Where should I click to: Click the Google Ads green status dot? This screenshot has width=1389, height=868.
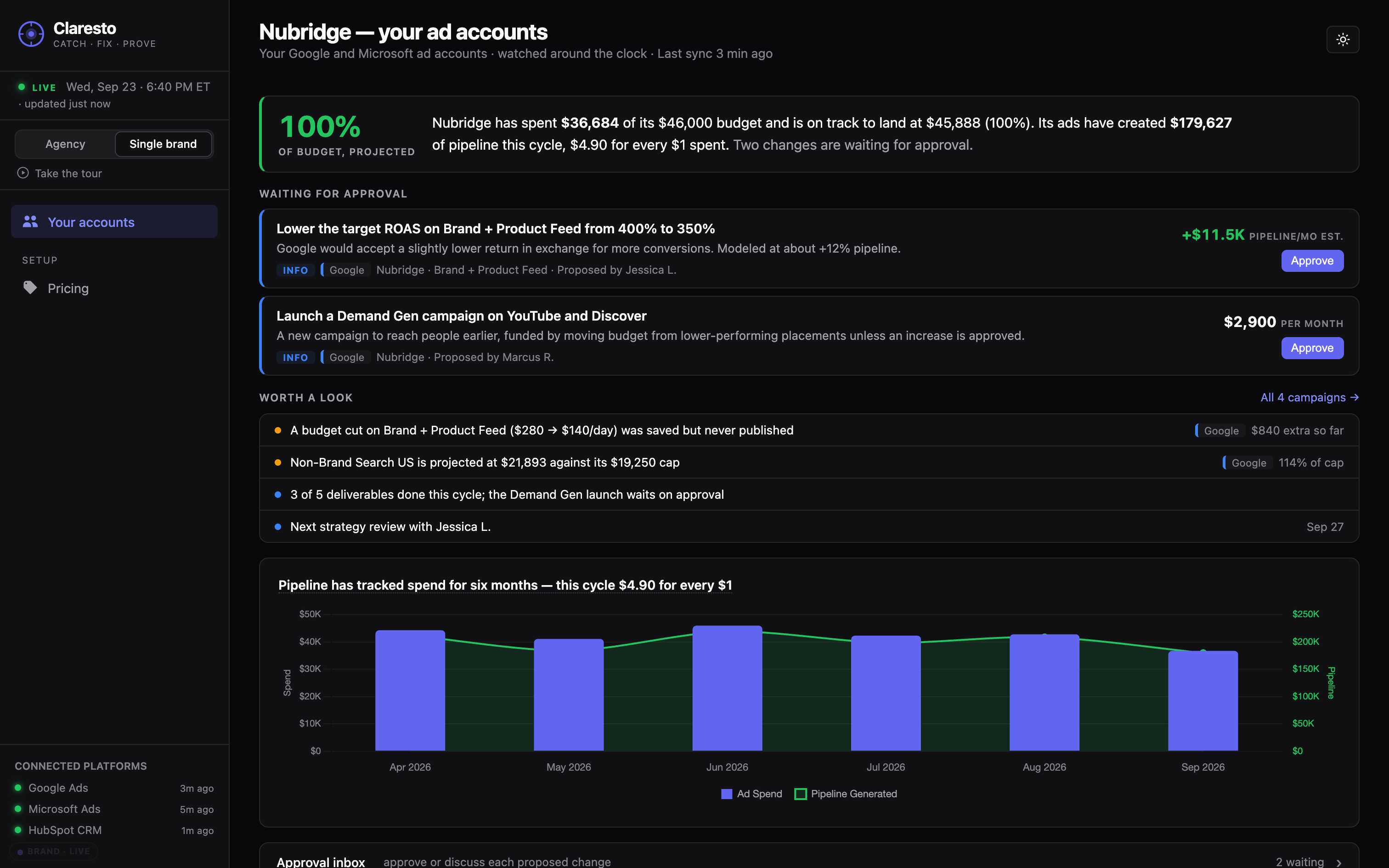pos(18,788)
